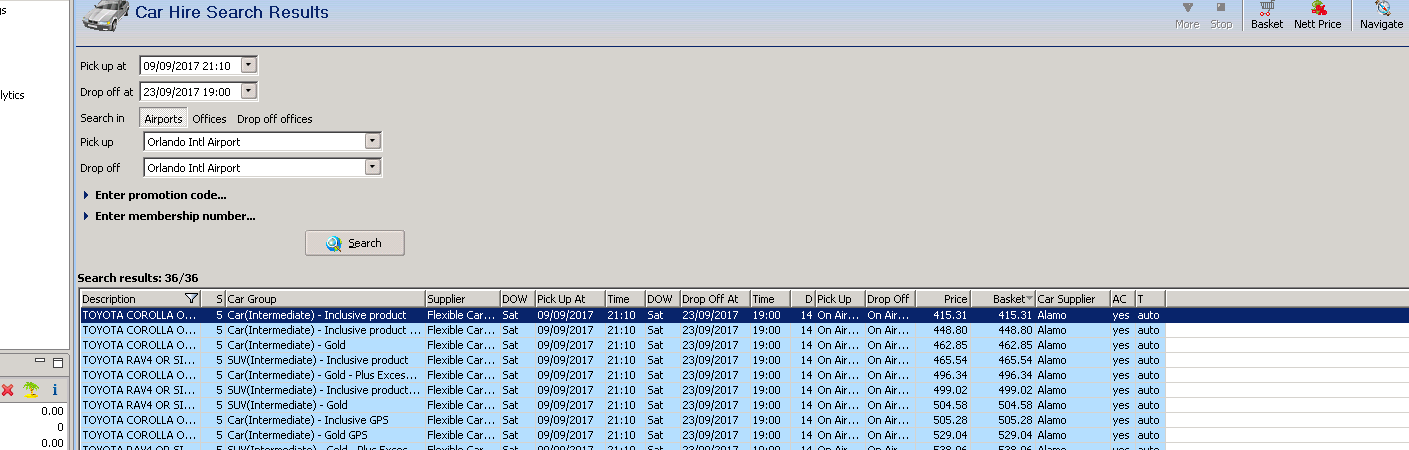Open the Pick up airport dropdown
The height and width of the screenshot is (450, 1409).
coord(373,142)
